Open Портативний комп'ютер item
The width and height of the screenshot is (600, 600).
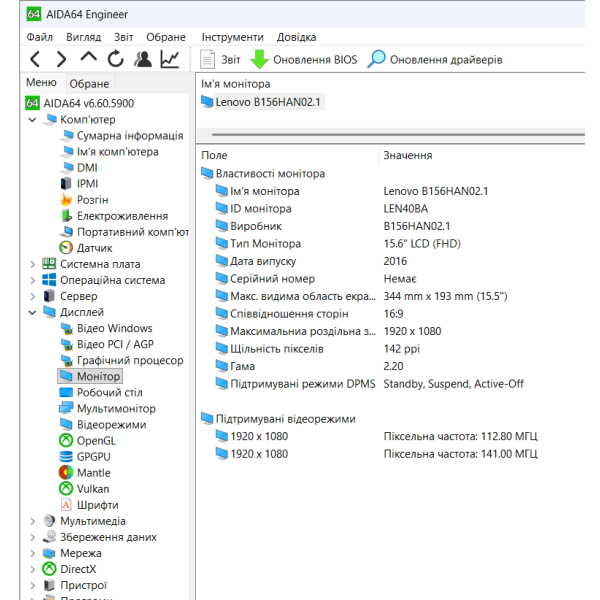[x=124, y=232]
